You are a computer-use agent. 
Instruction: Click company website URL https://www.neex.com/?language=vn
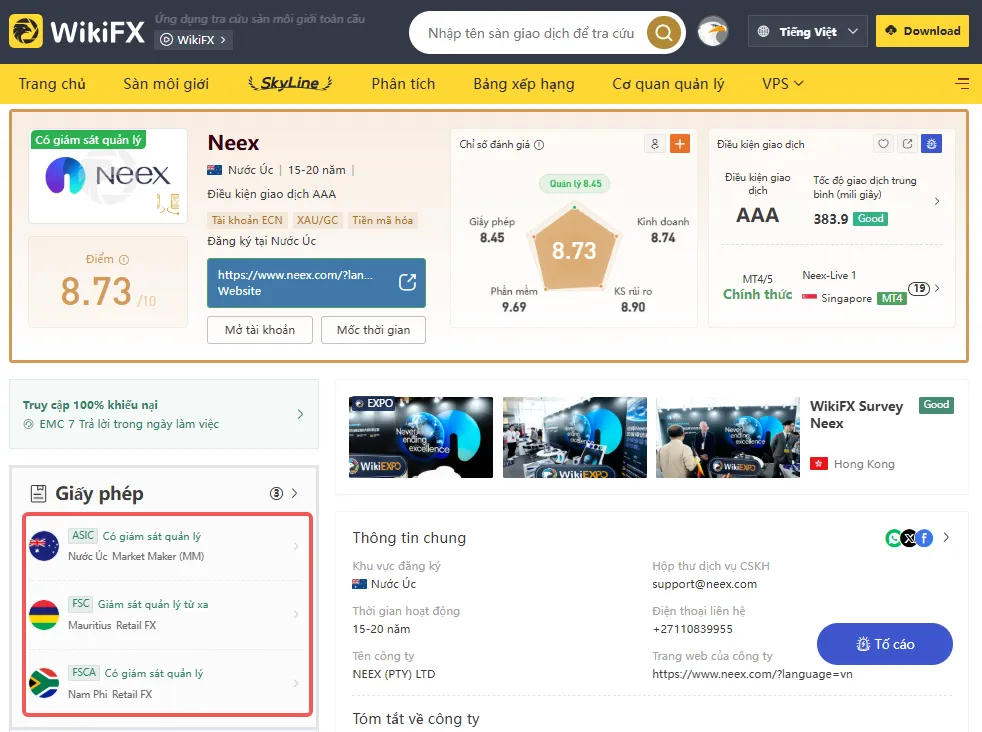[752, 674]
